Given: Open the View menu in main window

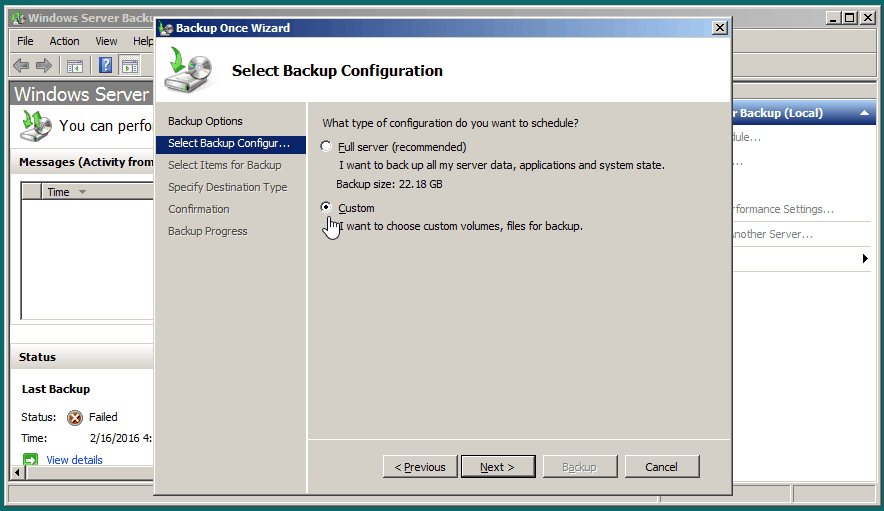Looking at the screenshot, I should coord(106,41).
